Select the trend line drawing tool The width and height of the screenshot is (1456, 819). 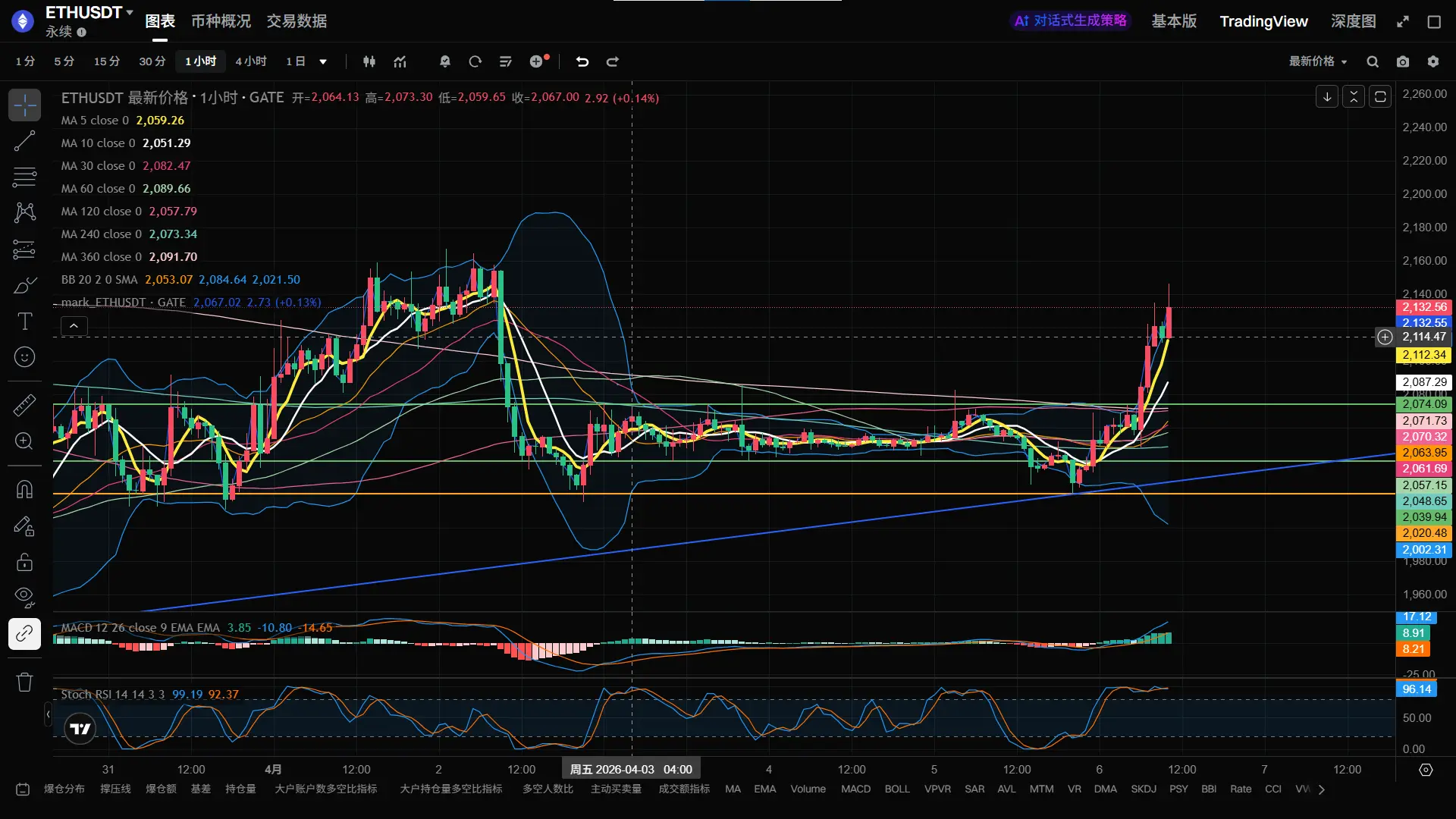click(24, 141)
